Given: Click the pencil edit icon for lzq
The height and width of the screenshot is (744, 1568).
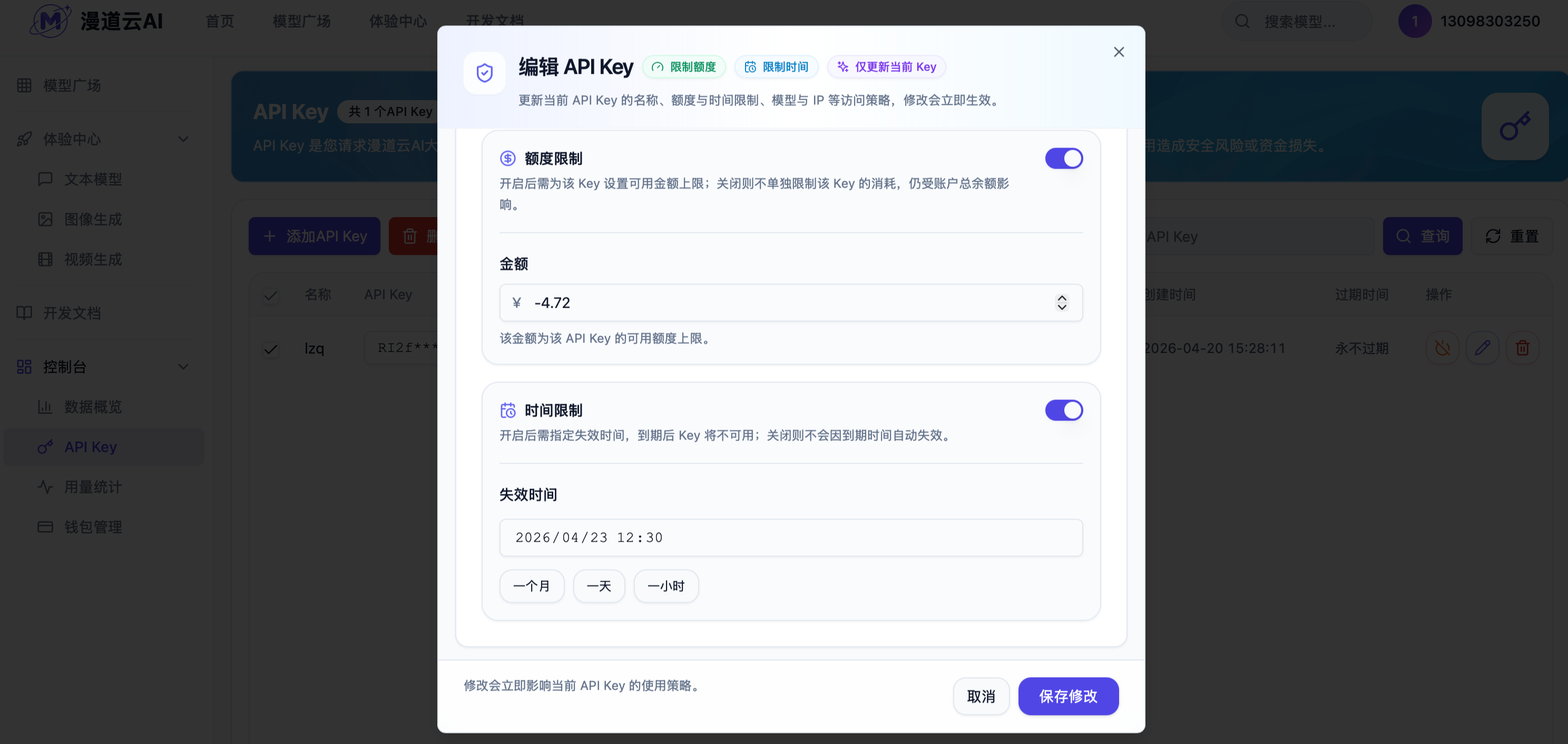Looking at the screenshot, I should click(1482, 348).
